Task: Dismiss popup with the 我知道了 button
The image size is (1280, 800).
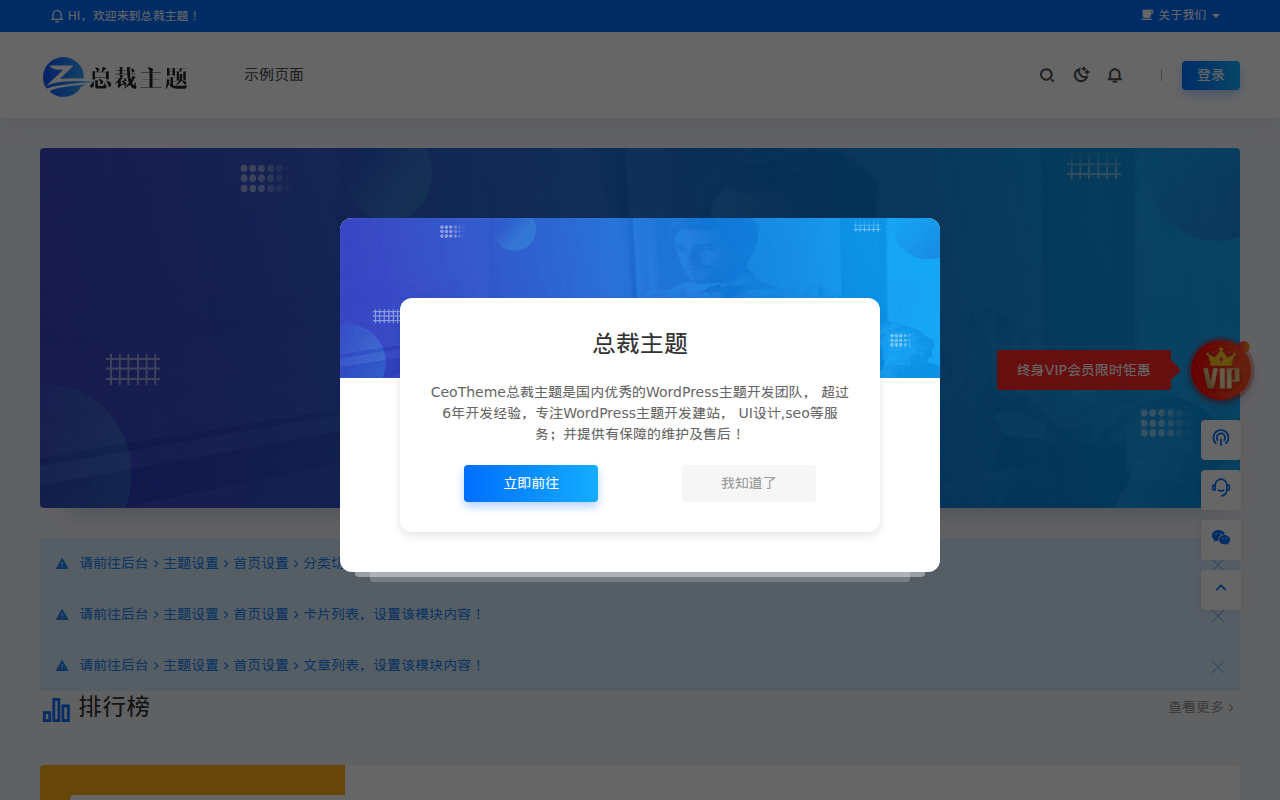Action: click(x=749, y=483)
